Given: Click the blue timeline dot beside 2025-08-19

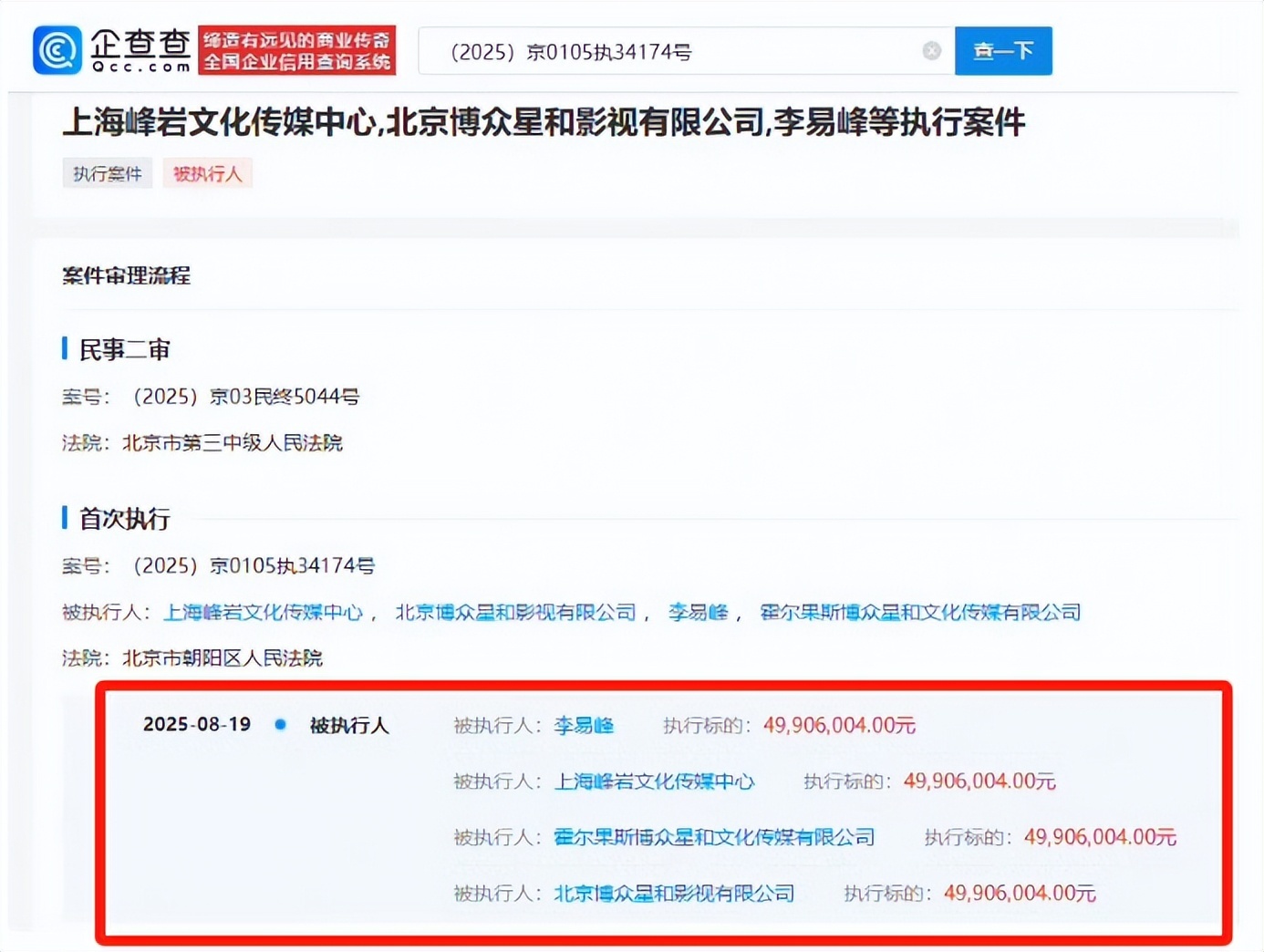Looking at the screenshot, I should tap(281, 725).
